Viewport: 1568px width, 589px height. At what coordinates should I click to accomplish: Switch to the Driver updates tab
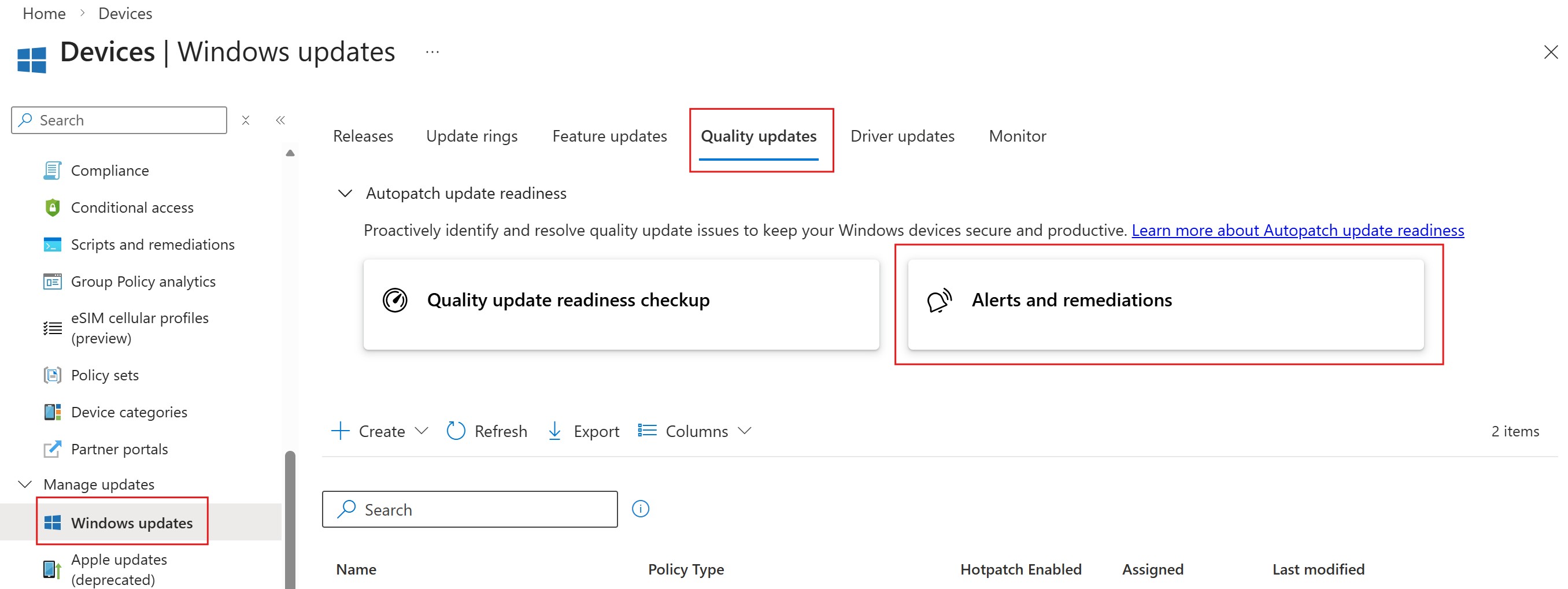point(902,136)
